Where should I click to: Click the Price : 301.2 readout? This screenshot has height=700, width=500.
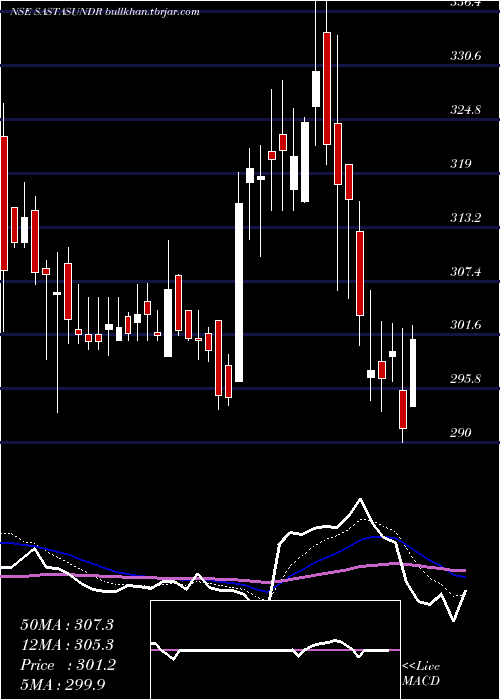point(68,665)
